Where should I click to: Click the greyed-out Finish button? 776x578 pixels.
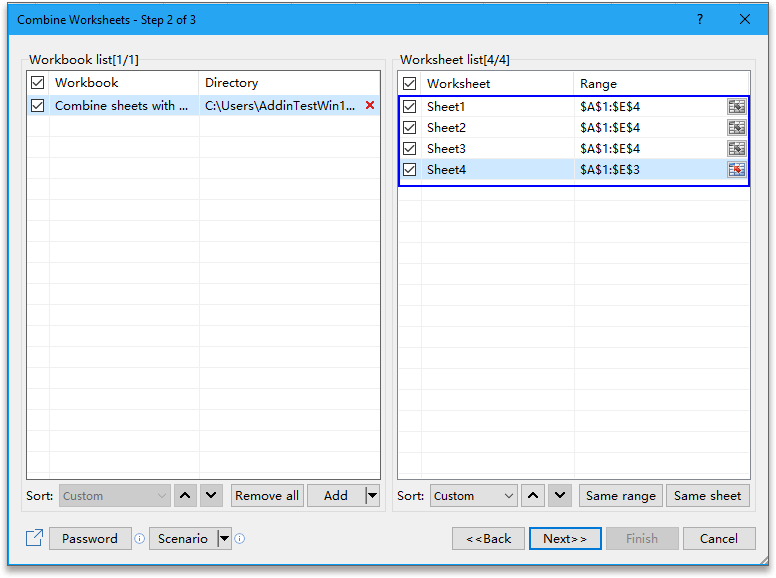click(x=642, y=538)
